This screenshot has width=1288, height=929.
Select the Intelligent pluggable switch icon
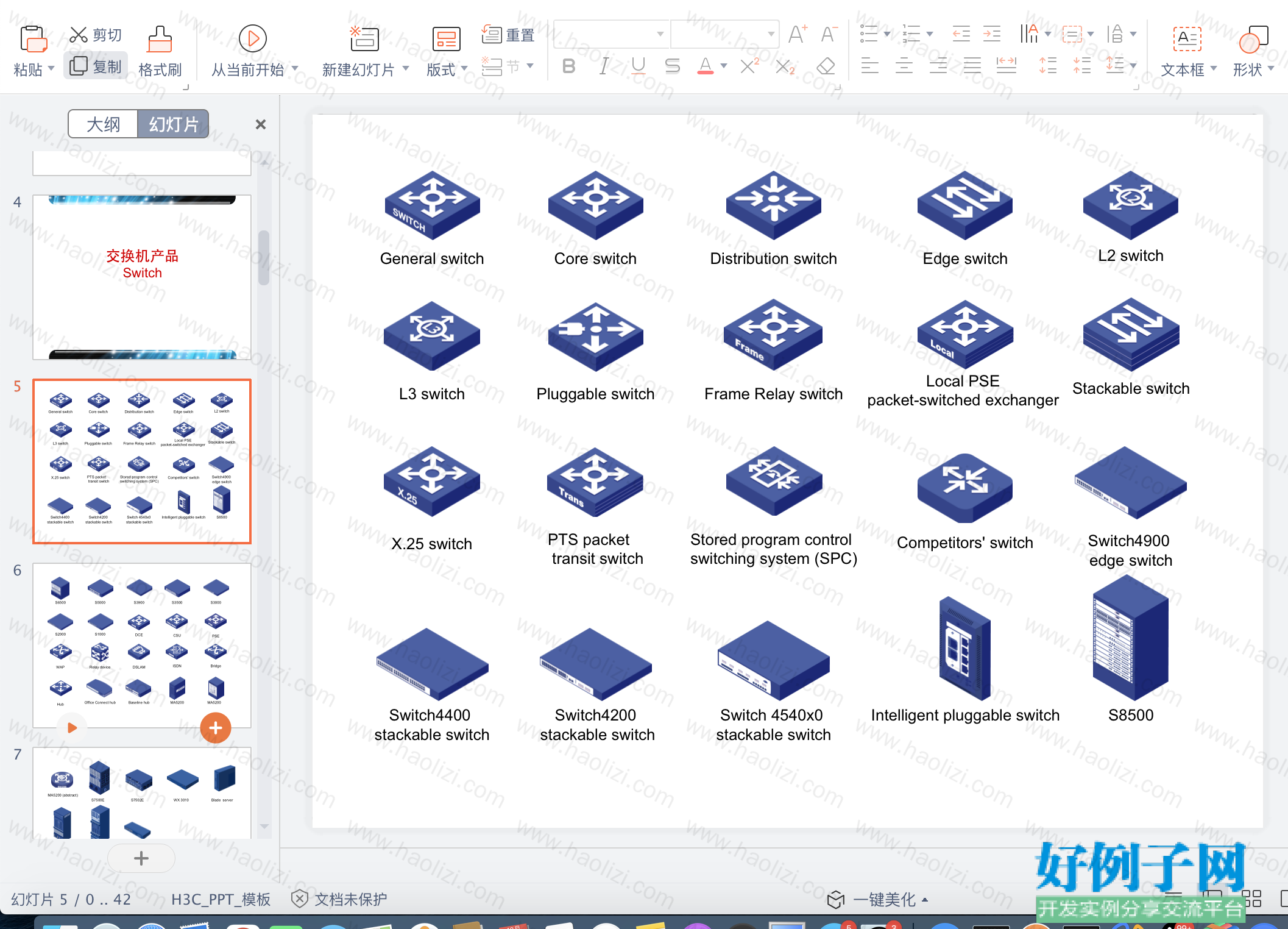coord(965,649)
